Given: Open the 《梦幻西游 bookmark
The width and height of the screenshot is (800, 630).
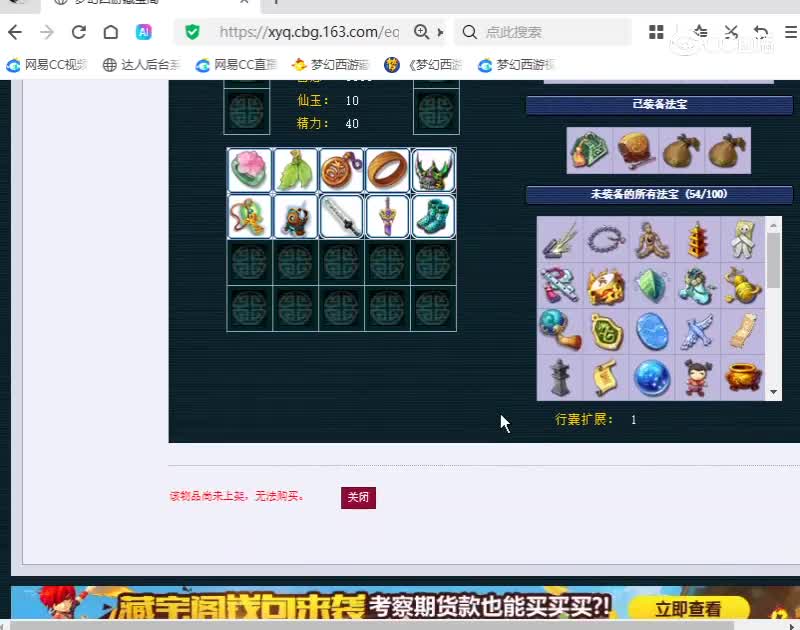Looking at the screenshot, I should (423, 65).
